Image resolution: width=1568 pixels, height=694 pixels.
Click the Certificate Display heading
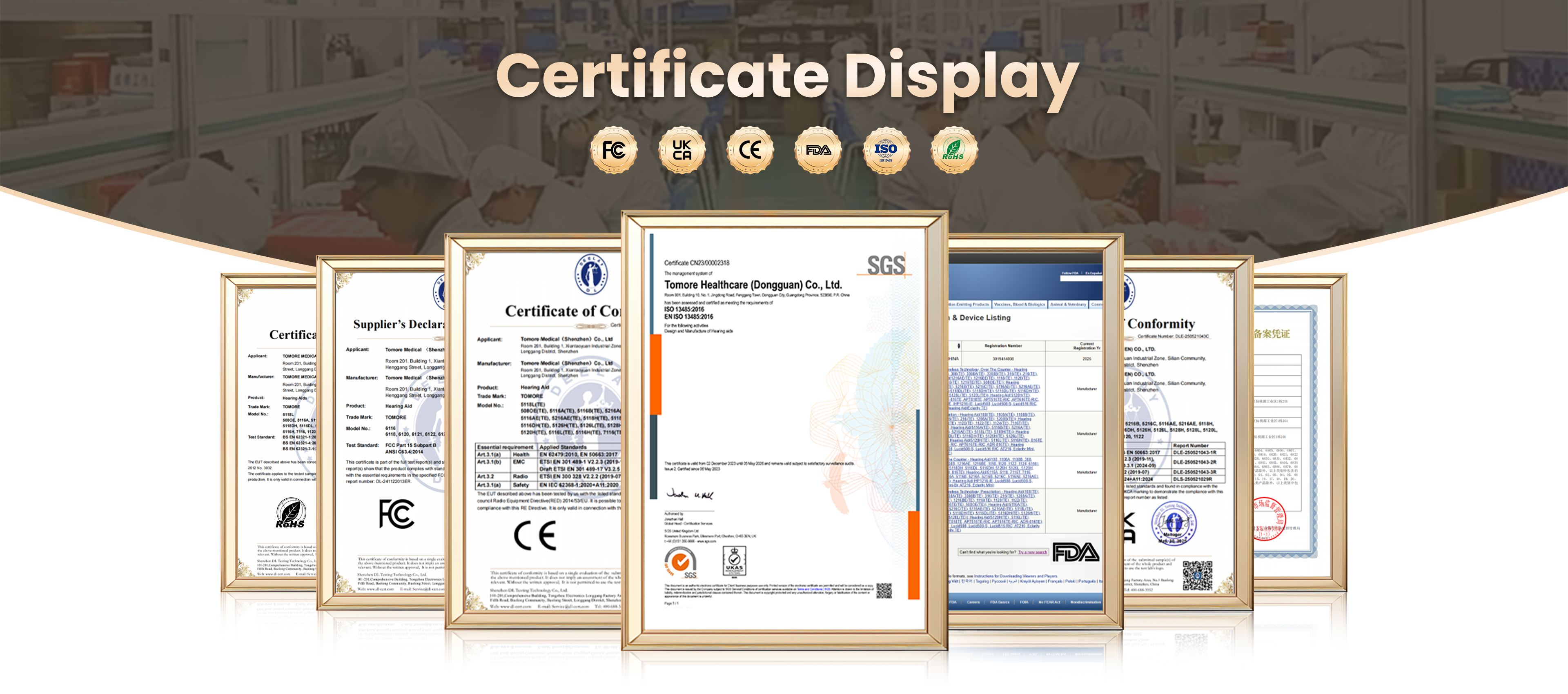point(785,76)
